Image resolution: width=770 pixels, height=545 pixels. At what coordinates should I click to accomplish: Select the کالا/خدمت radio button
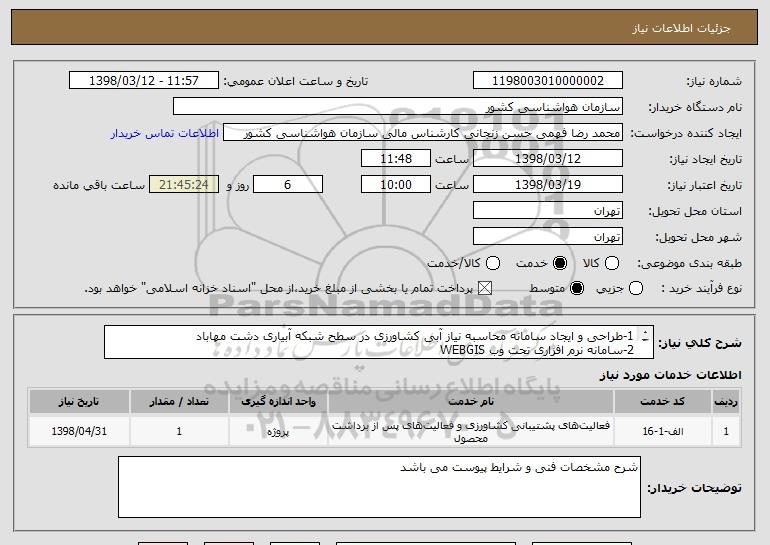493,263
